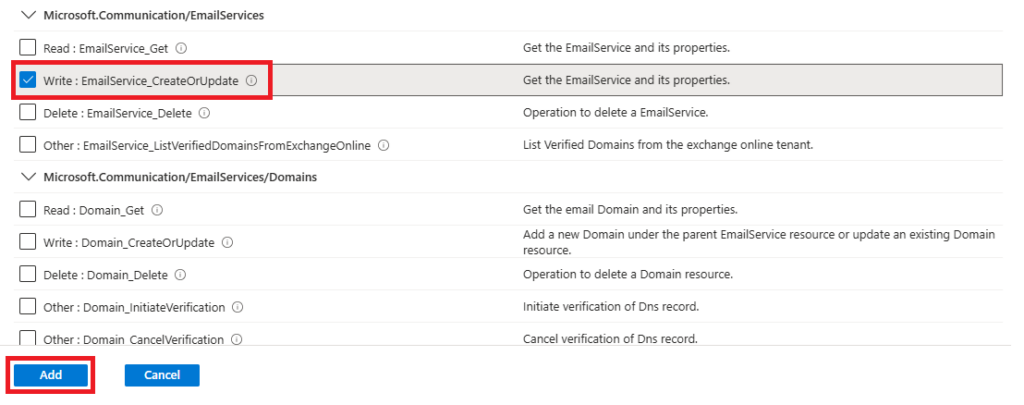
Task: Check the Delete : EmailService_Delete permission
Action: tap(28, 113)
